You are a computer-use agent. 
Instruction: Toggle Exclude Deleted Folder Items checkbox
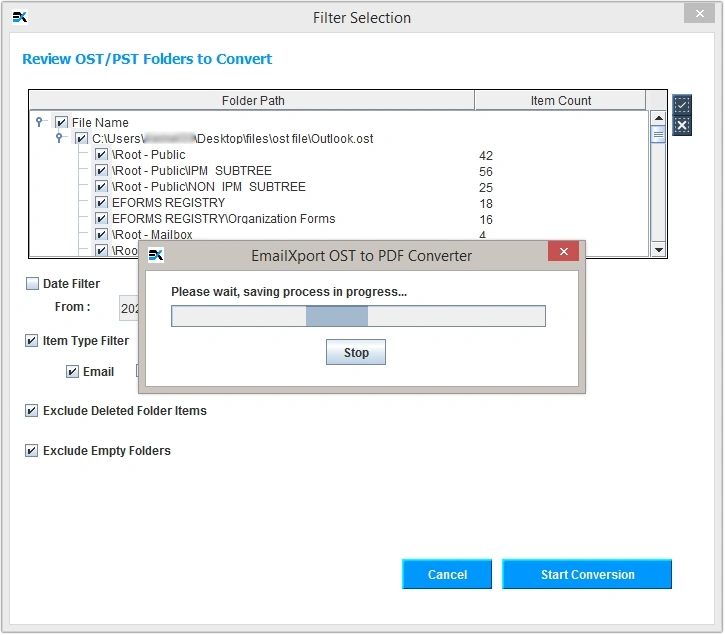[x=31, y=411]
